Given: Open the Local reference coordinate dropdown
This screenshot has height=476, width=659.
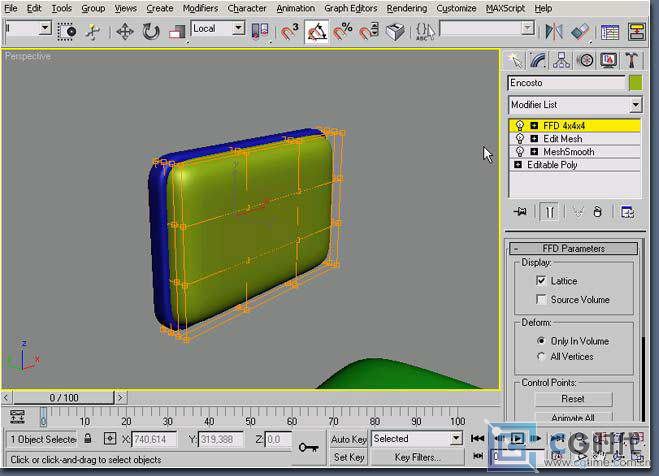Looking at the screenshot, I should (x=238, y=29).
